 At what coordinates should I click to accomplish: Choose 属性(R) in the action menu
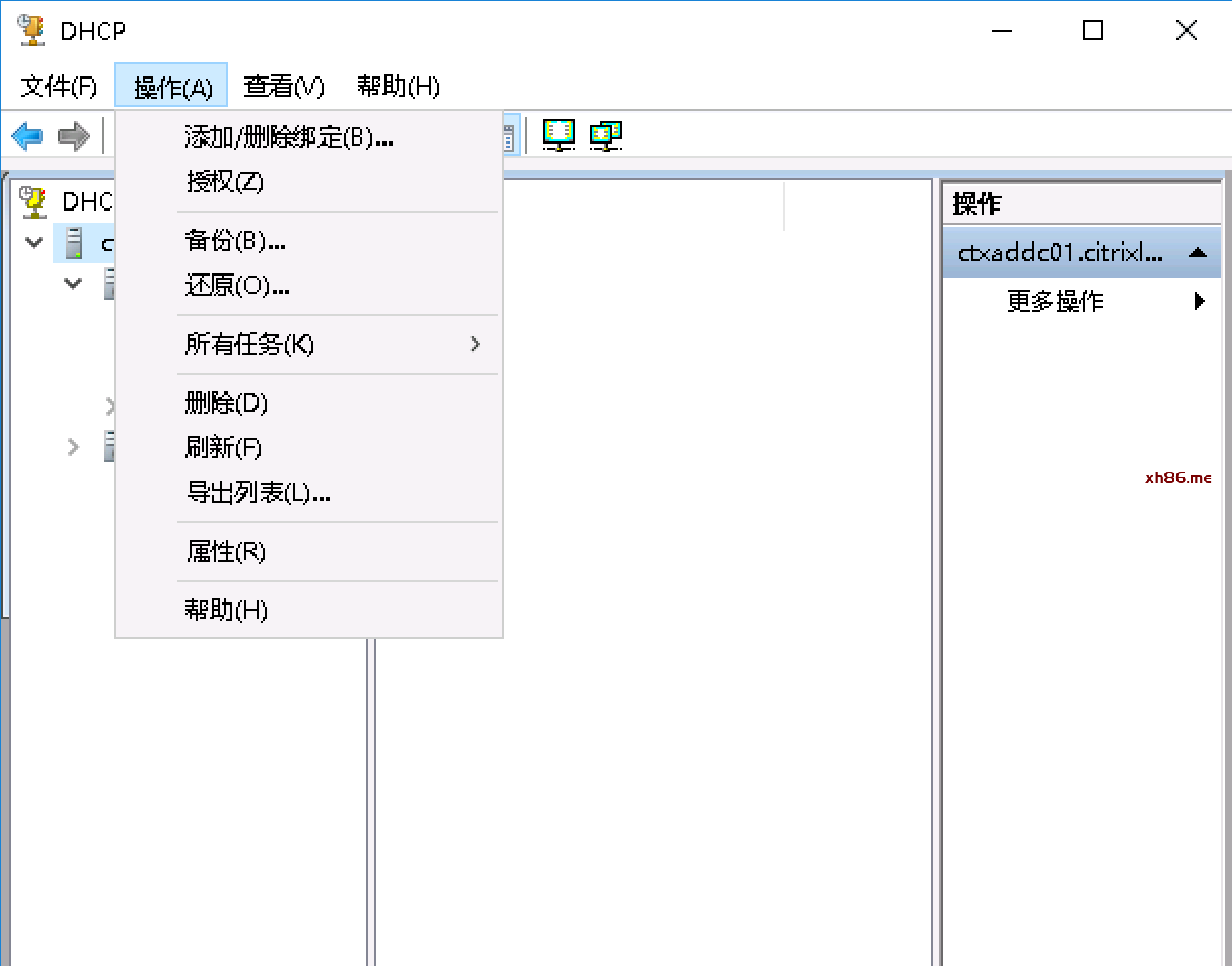(226, 552)
